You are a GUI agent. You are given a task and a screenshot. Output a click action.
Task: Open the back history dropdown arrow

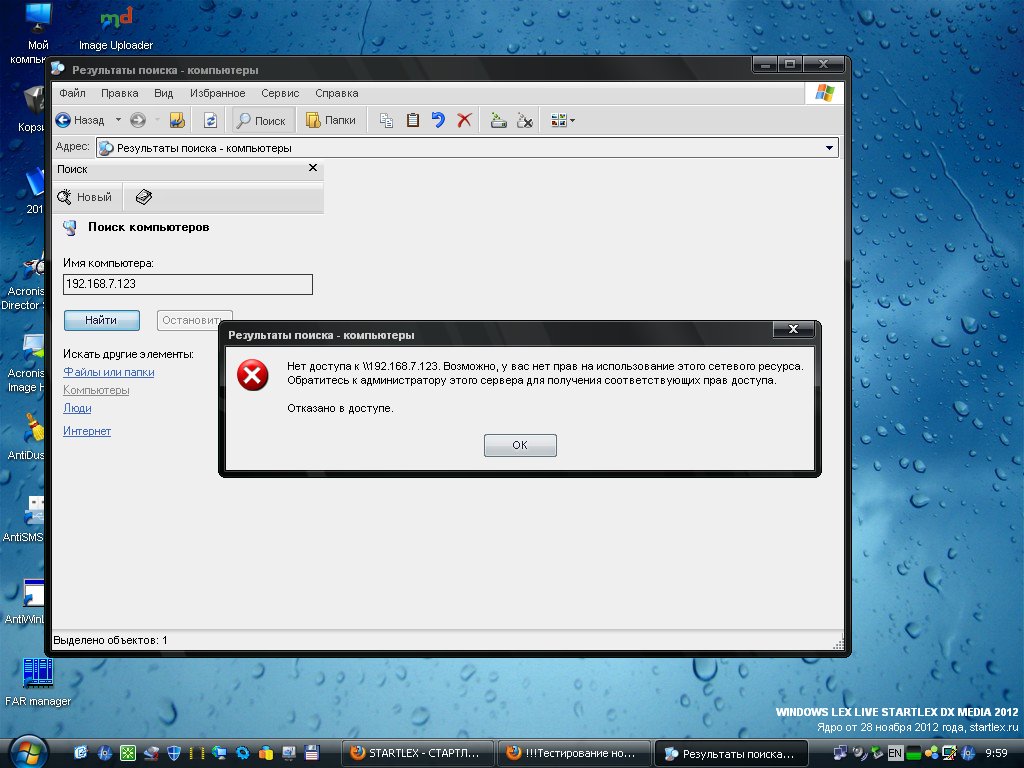(x=118, y=120)
